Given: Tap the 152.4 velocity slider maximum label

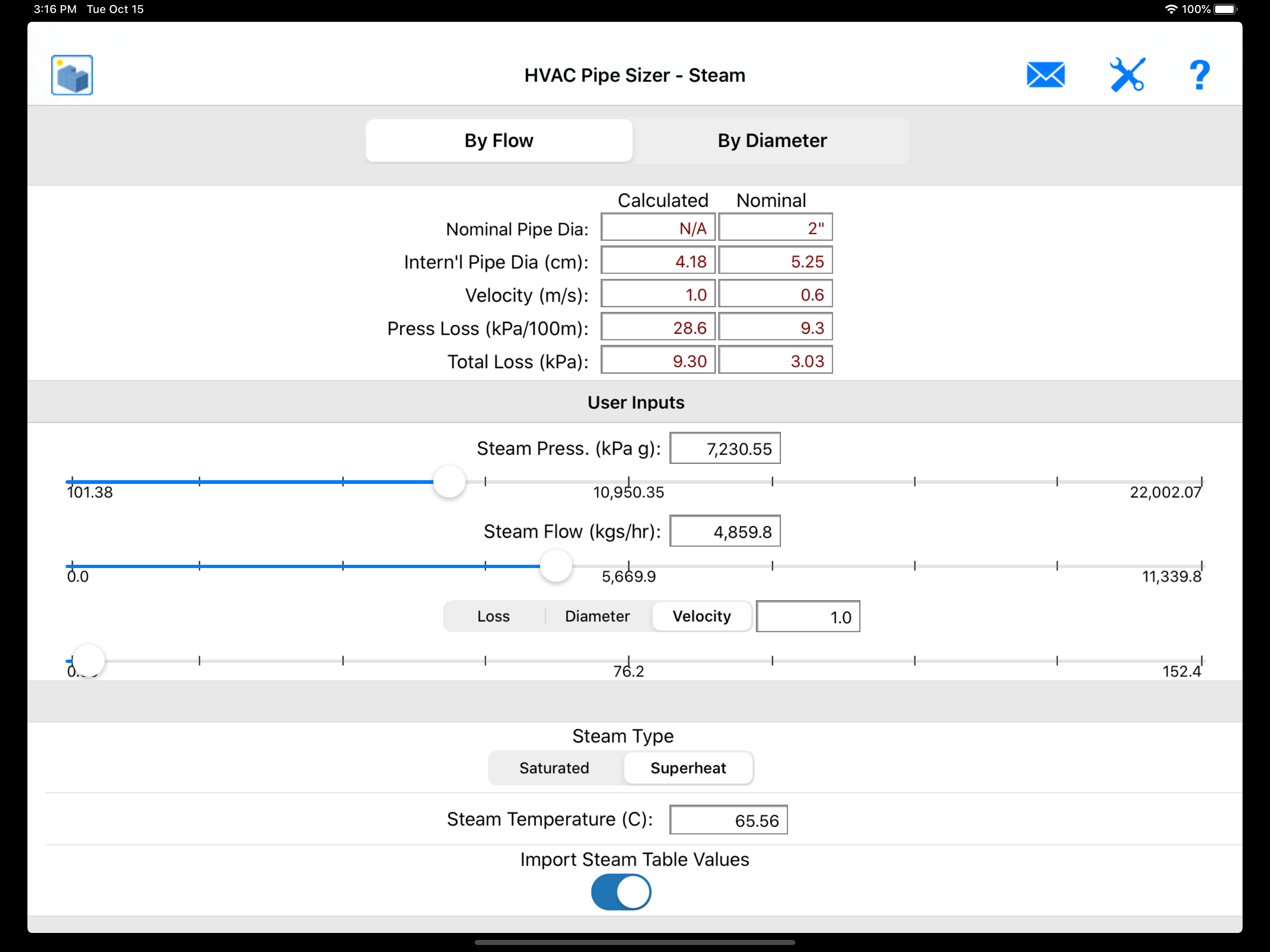Looking at the screenshot, I should point(1182,671).
